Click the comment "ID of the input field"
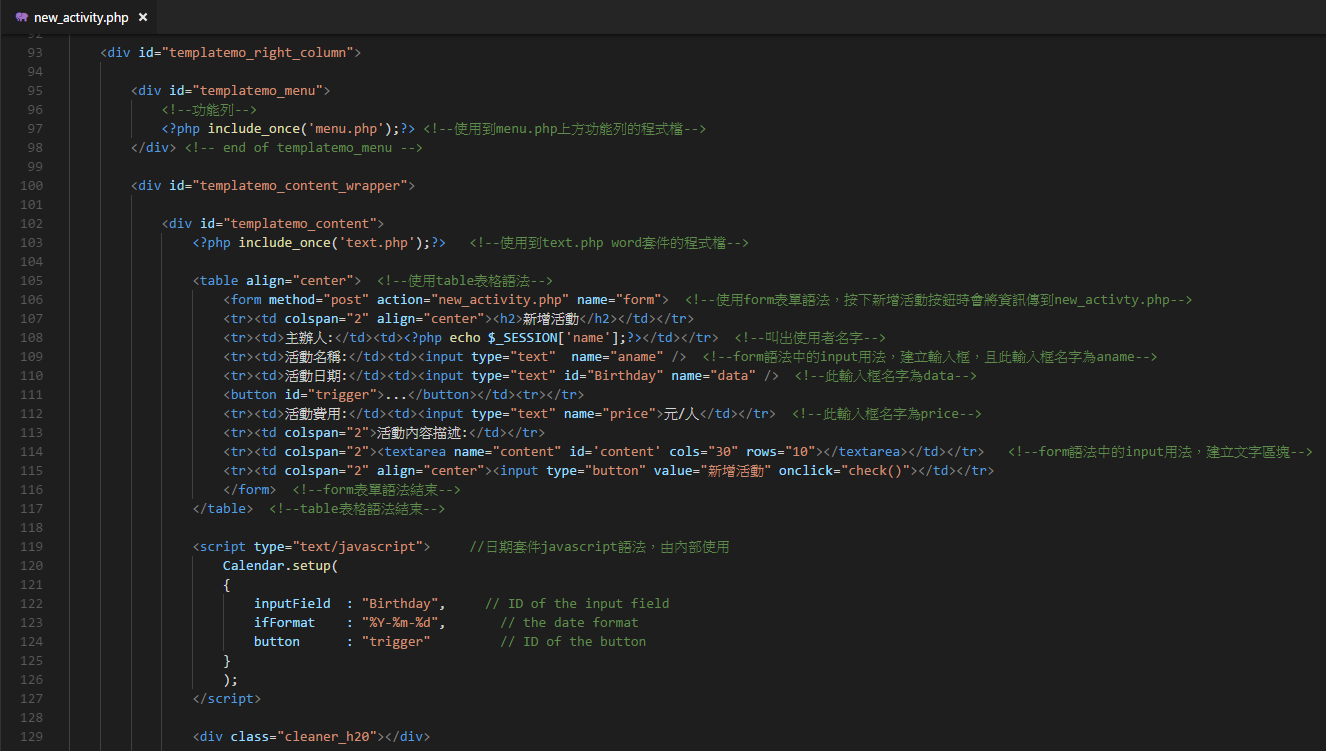This screenshot has height=751, width=1326. (577, 603)
